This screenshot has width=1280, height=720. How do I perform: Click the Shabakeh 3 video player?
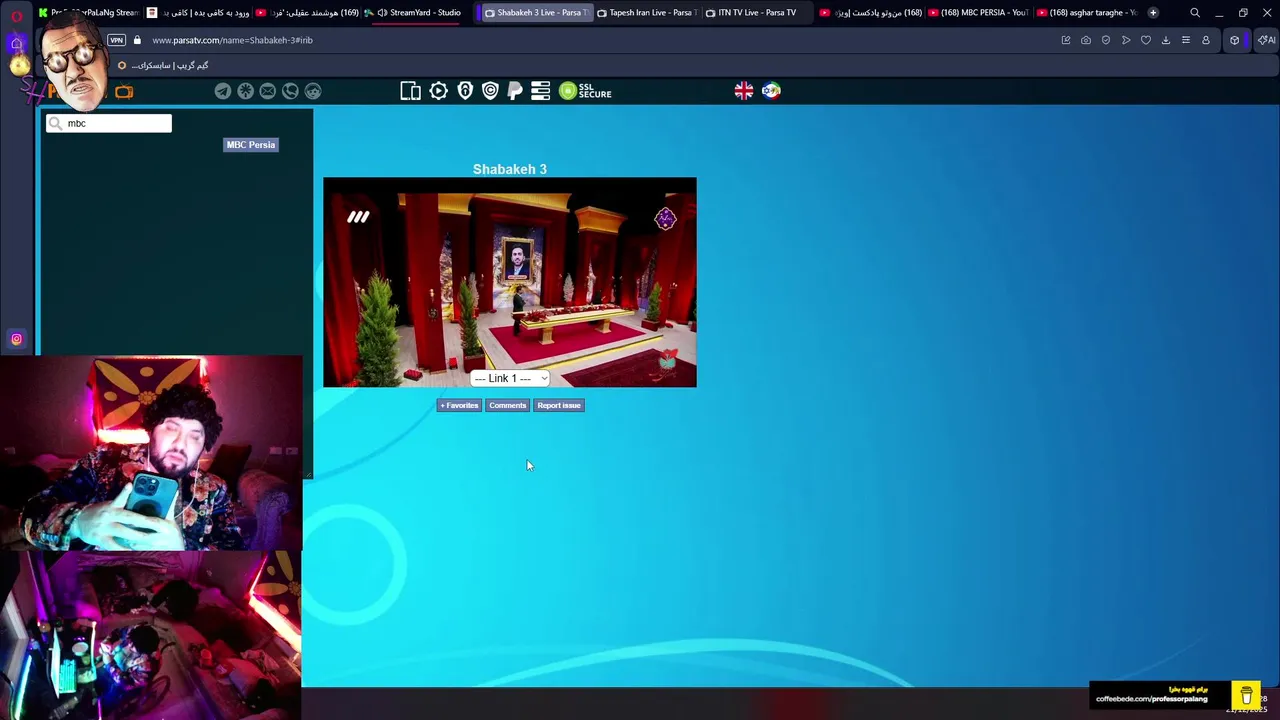[x=510, y=282]
